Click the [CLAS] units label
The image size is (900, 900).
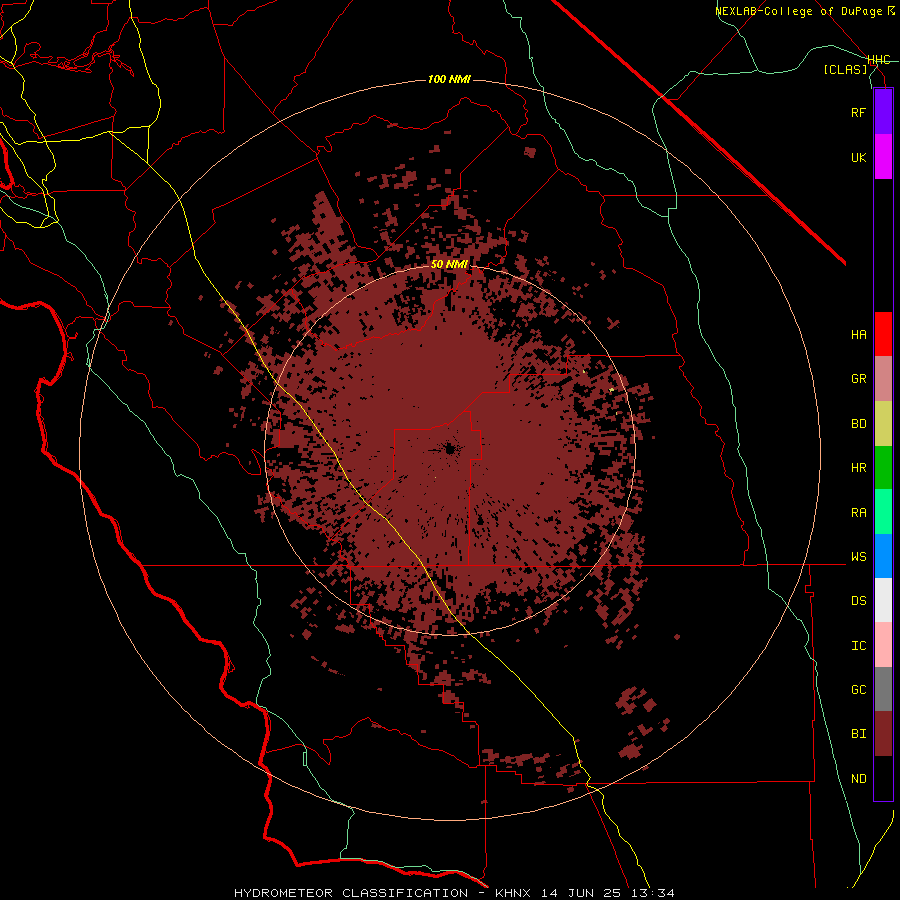pos(845,69)
